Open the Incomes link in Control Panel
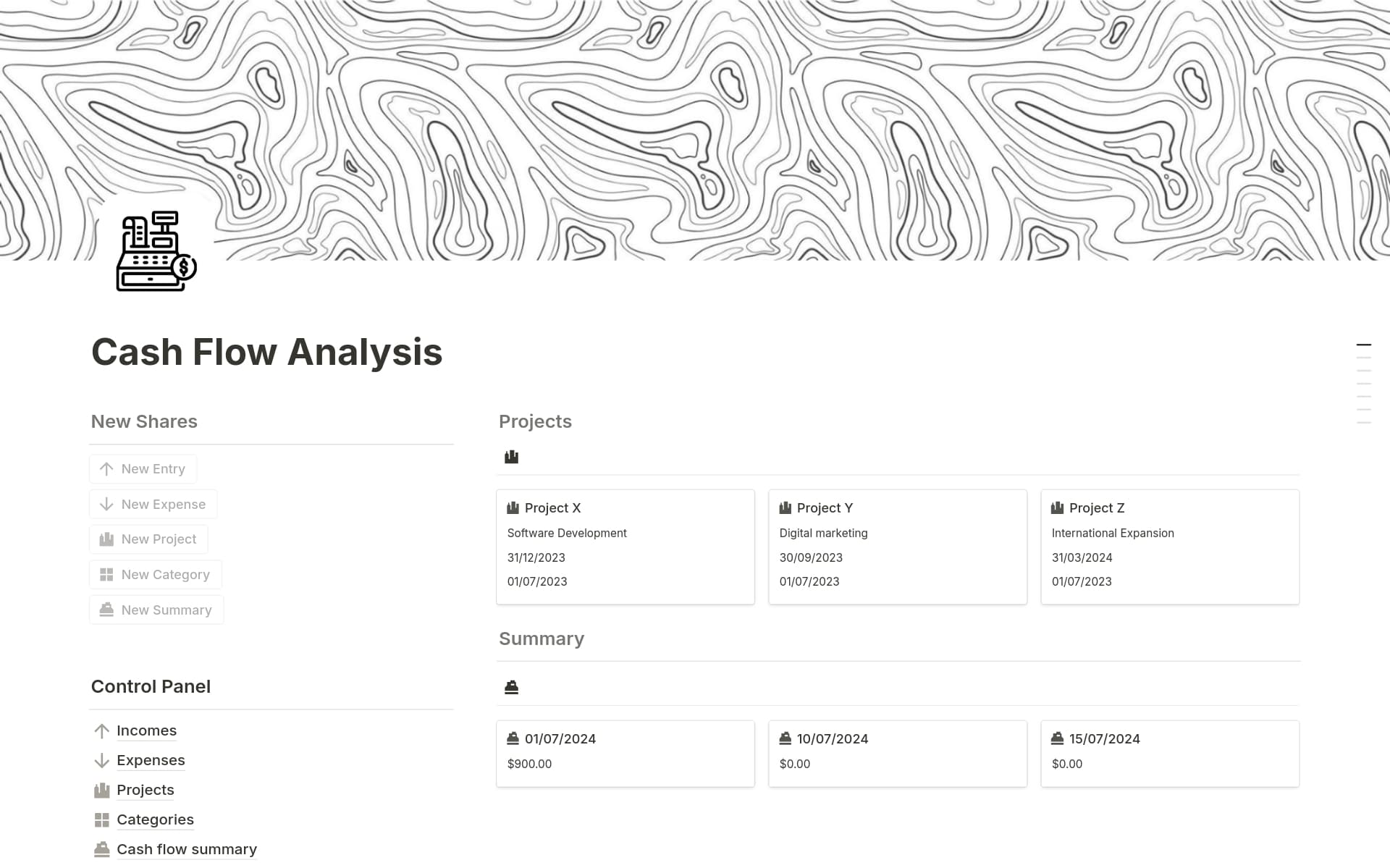This screenshot has height=868, width=1390. tap(146, 730)
